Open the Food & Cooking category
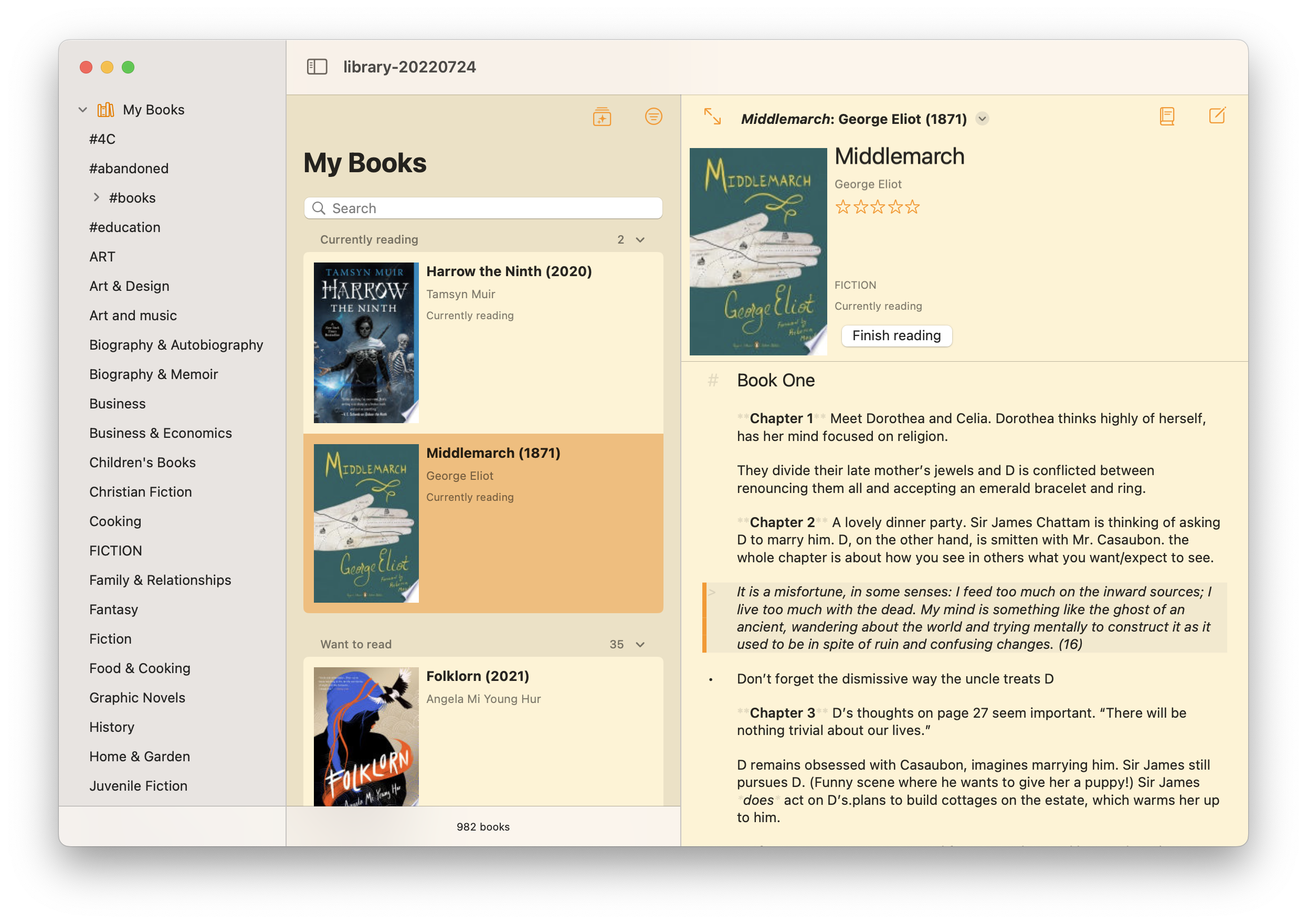The height and width of the screenshot is (924, 1307). (140, 668)
